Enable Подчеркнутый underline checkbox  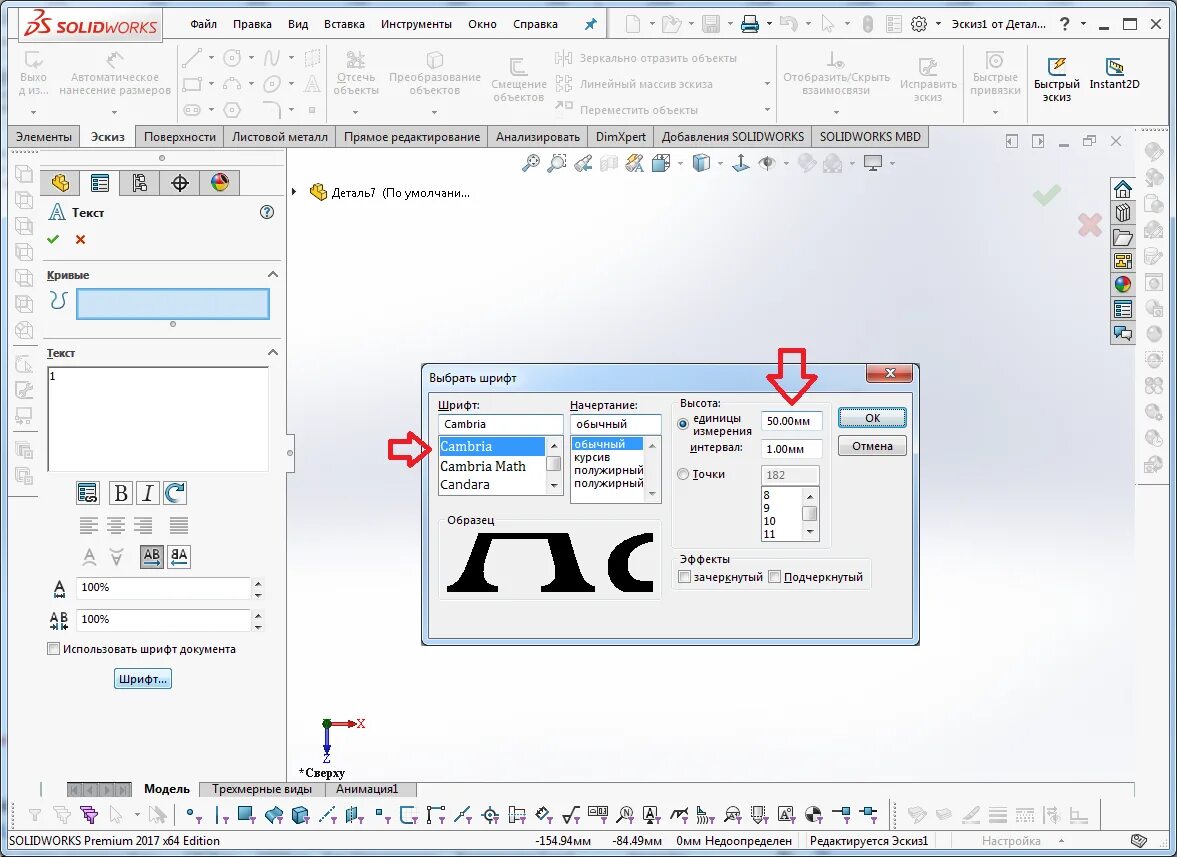(x=775, y=577)
